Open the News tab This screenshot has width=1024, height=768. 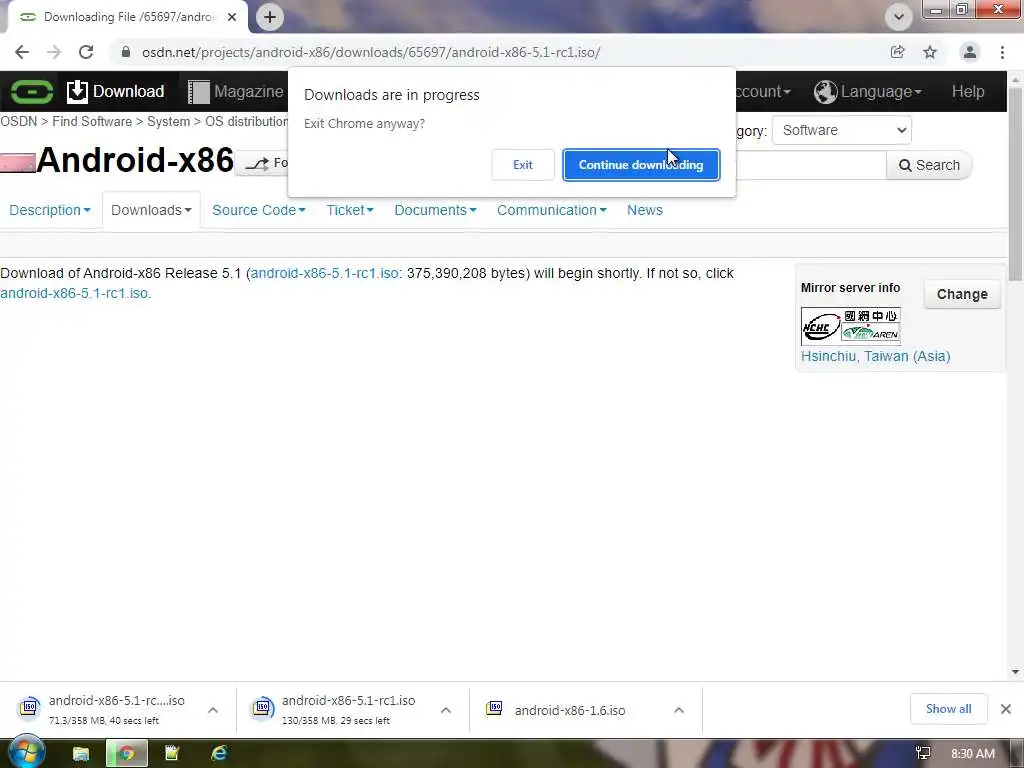[645, 210]
